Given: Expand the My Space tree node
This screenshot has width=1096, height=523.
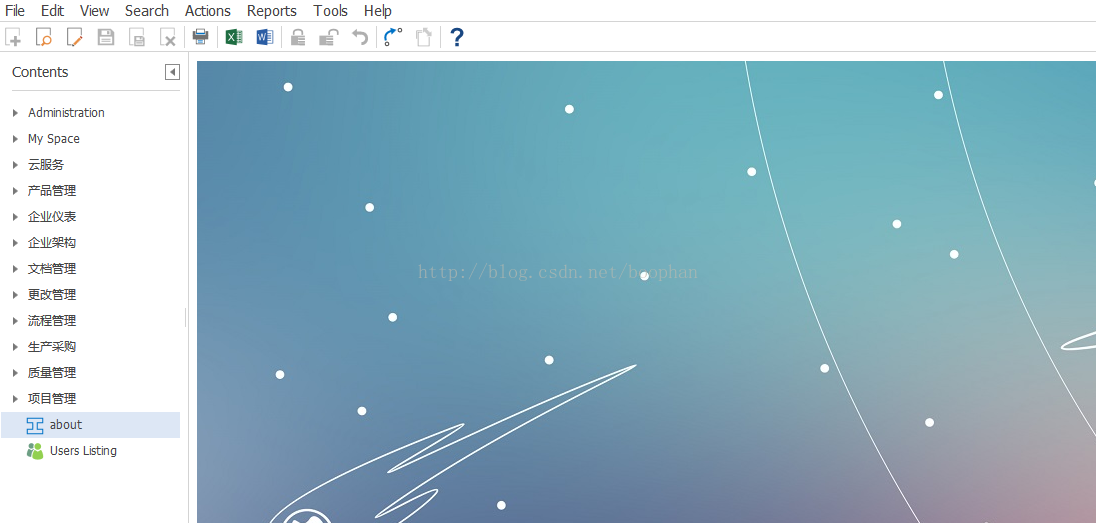Looking at the screenshot, I should [15, 139].
